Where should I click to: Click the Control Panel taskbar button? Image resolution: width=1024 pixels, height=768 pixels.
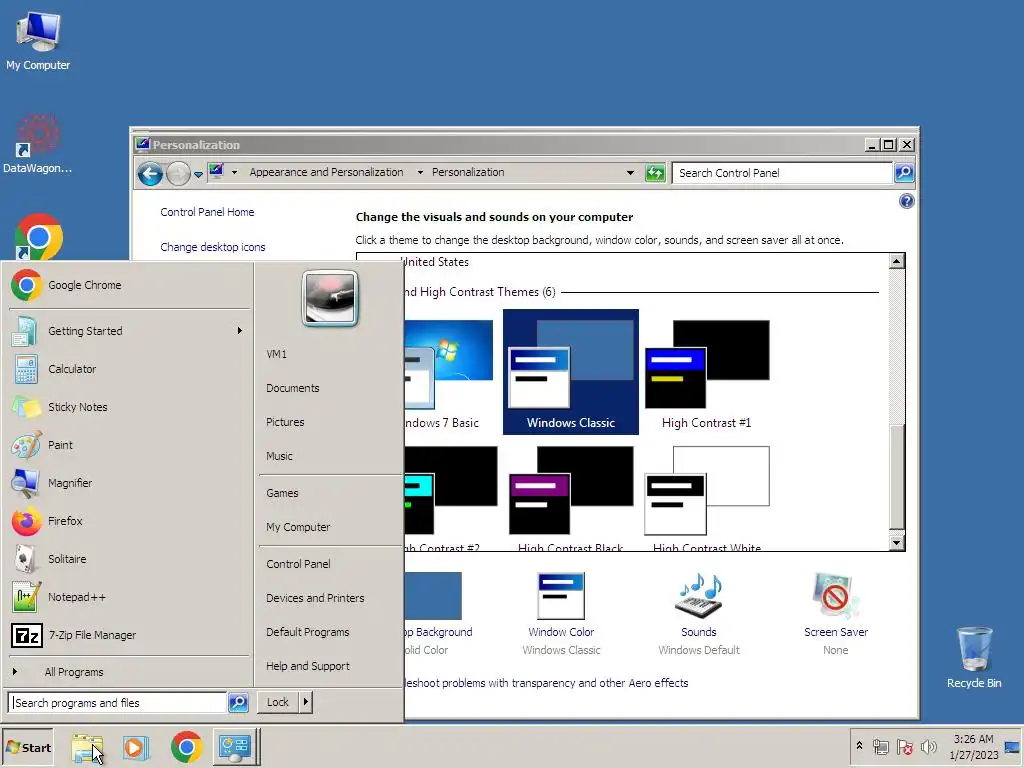click(x=236, y=747)
